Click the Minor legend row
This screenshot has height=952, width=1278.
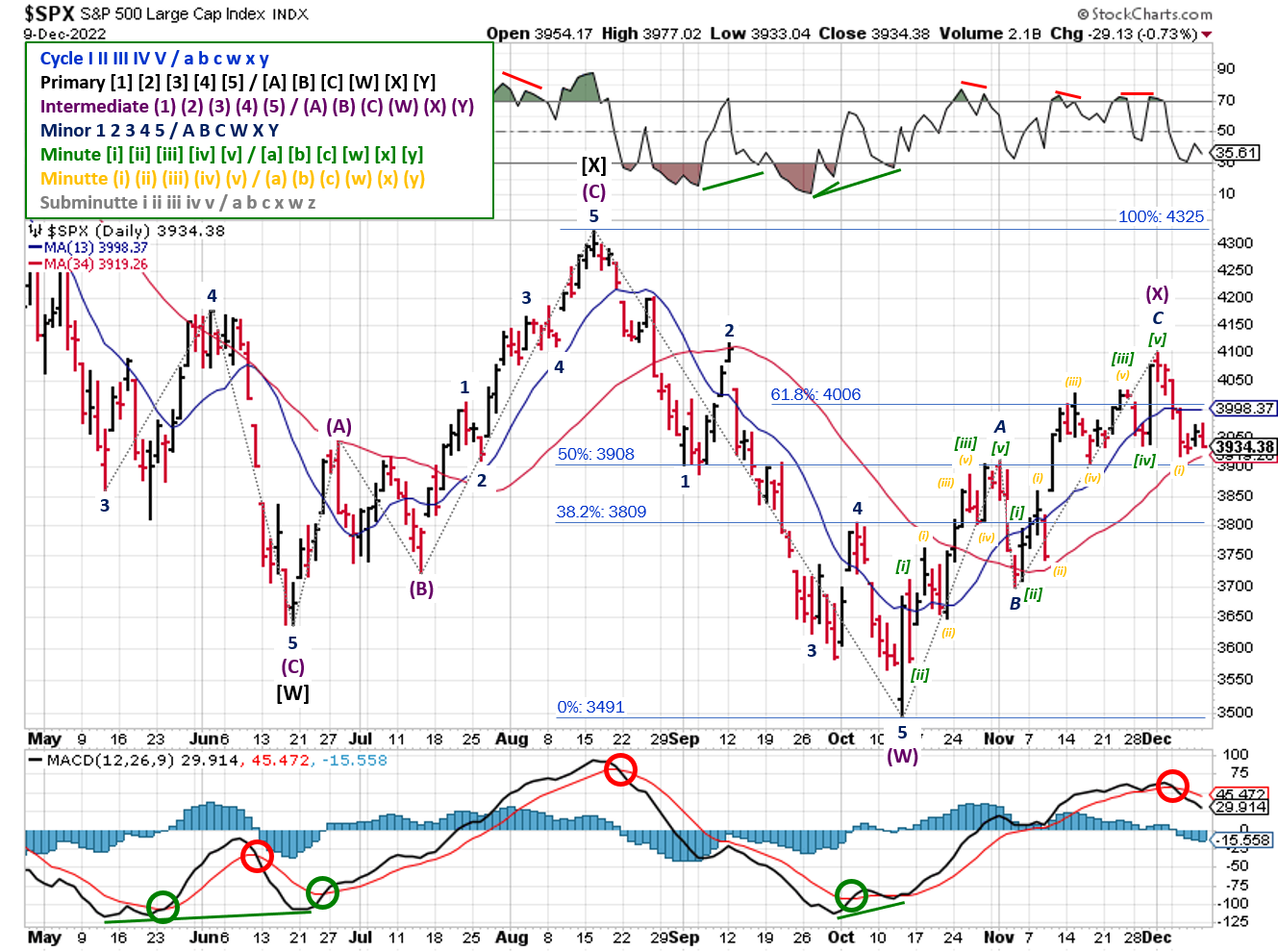tap(160, 130)
